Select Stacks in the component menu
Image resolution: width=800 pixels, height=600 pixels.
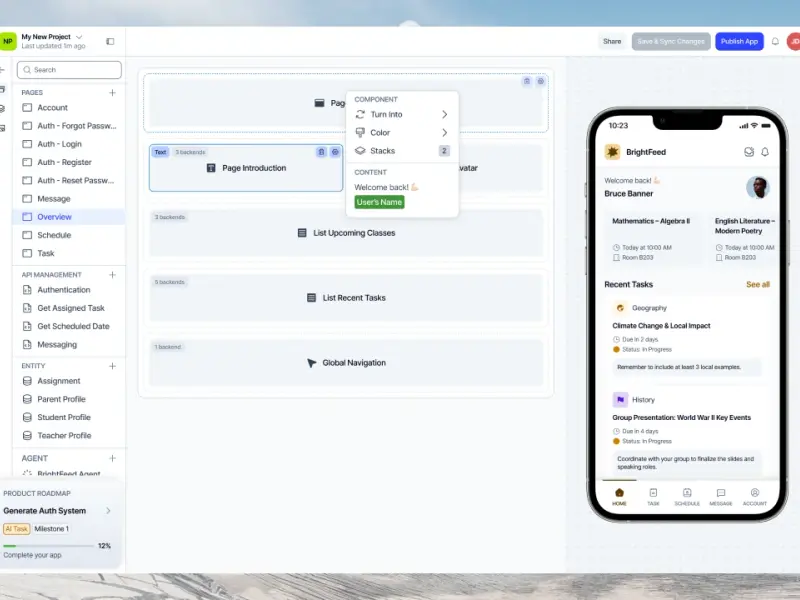tap(382, 151)
